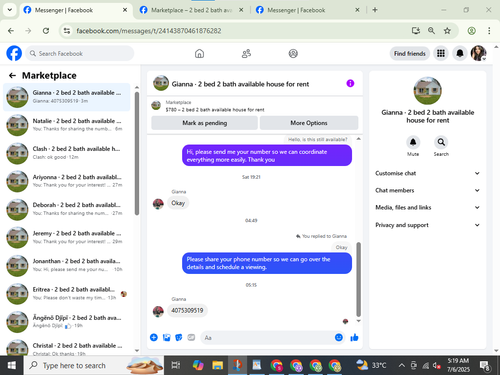Open taskbar notification center icon

(485, 366)
